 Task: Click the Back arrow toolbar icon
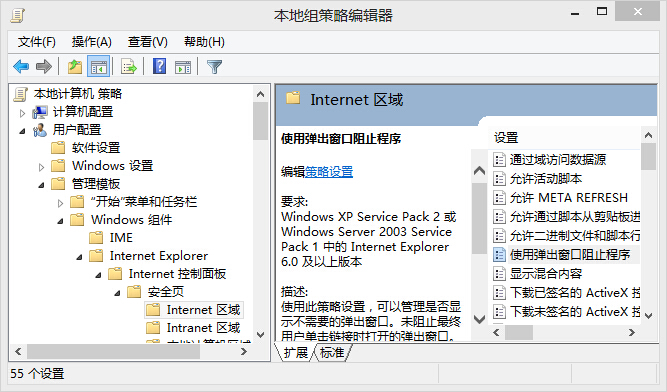click(x=21, y=67)
